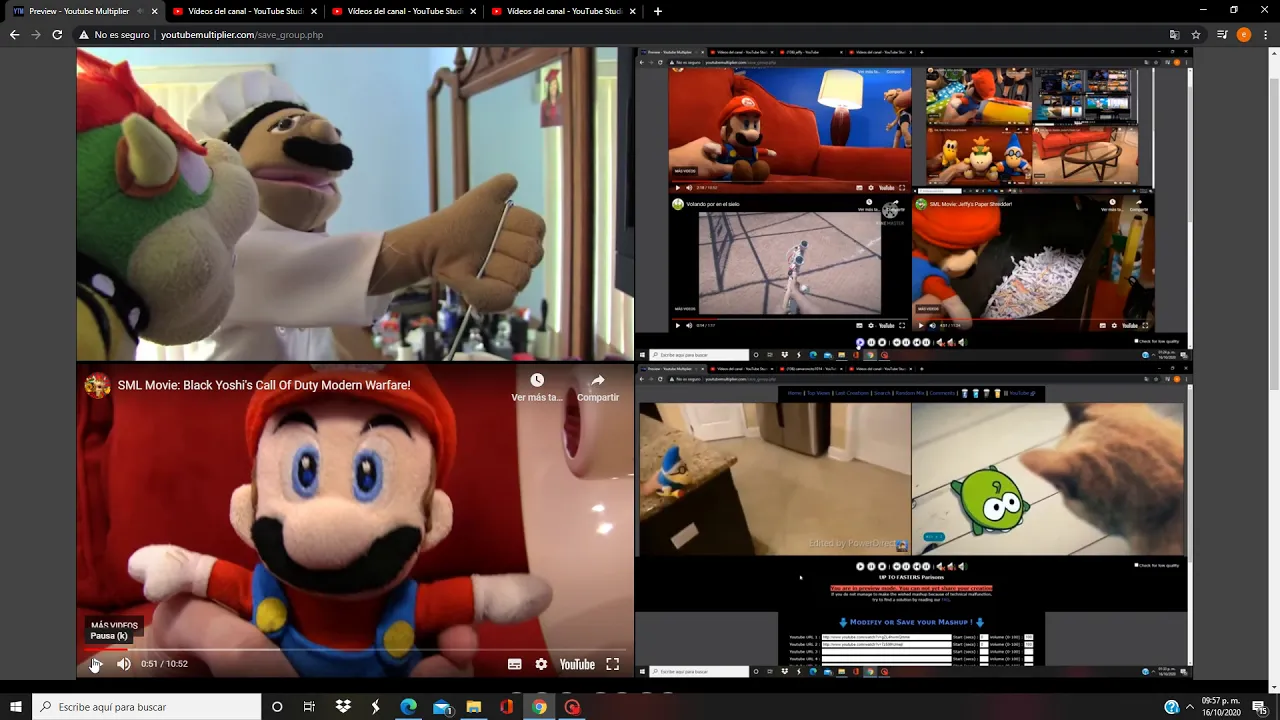
Task: Close the second browser tab
Action: coord(314,11)
